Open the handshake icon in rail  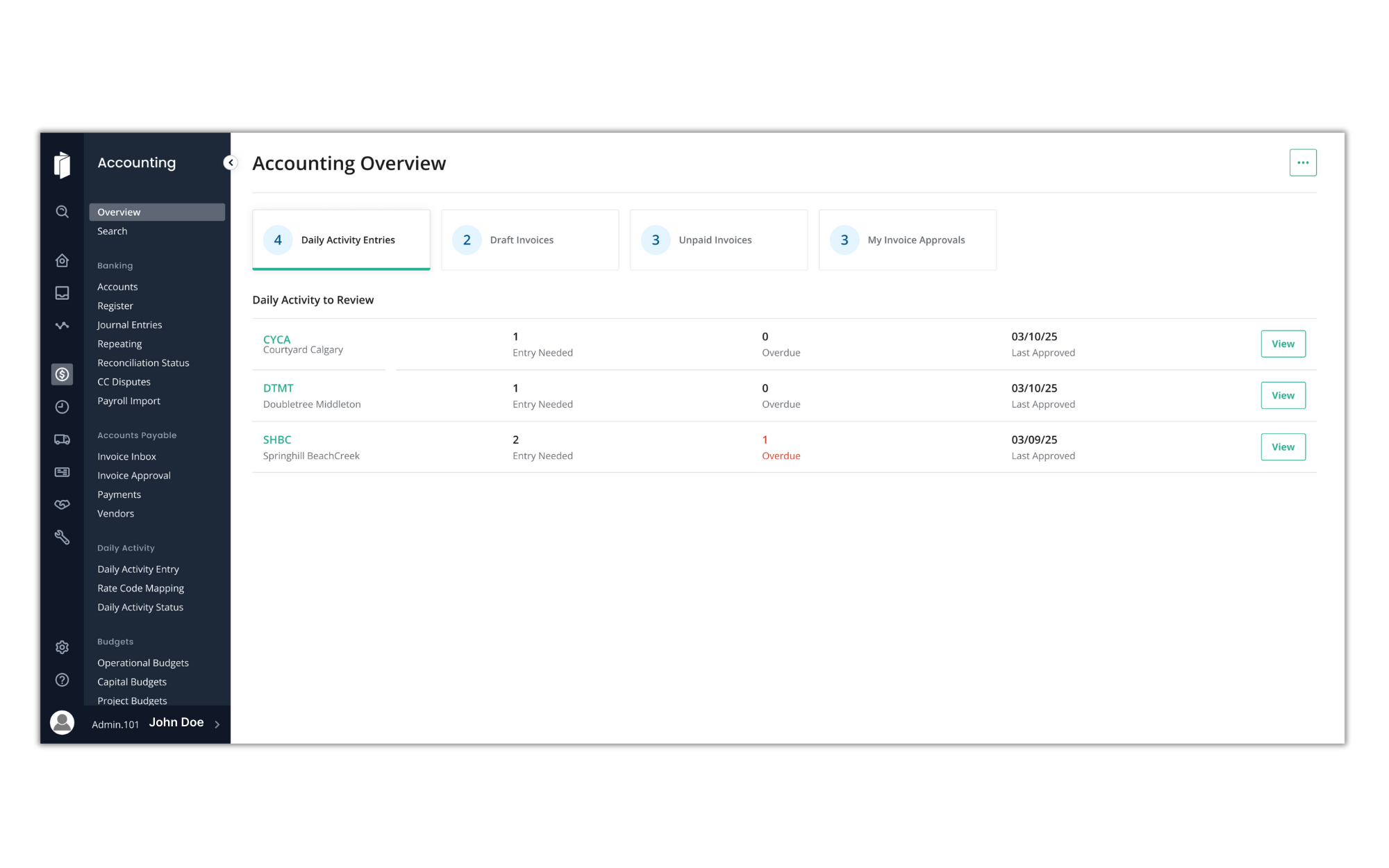pyautogui.click(x=62, y=505)
